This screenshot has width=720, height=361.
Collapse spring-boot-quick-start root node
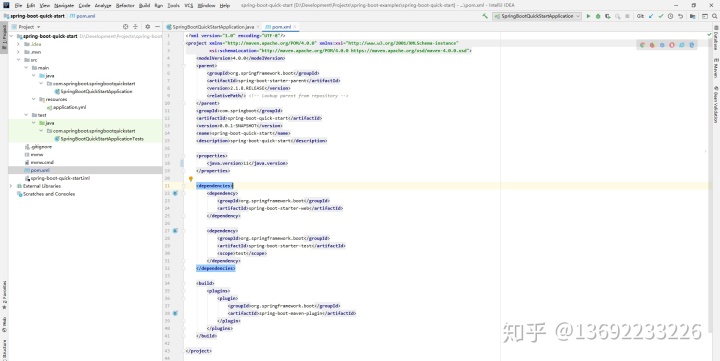[x=11, y=36]
